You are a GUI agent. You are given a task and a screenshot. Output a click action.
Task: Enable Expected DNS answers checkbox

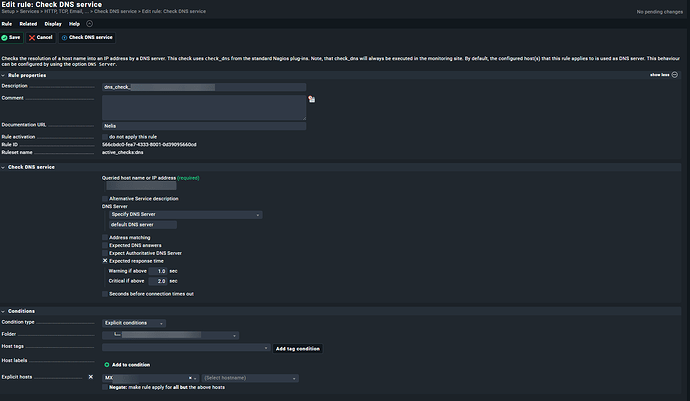[x=105, y=245]
